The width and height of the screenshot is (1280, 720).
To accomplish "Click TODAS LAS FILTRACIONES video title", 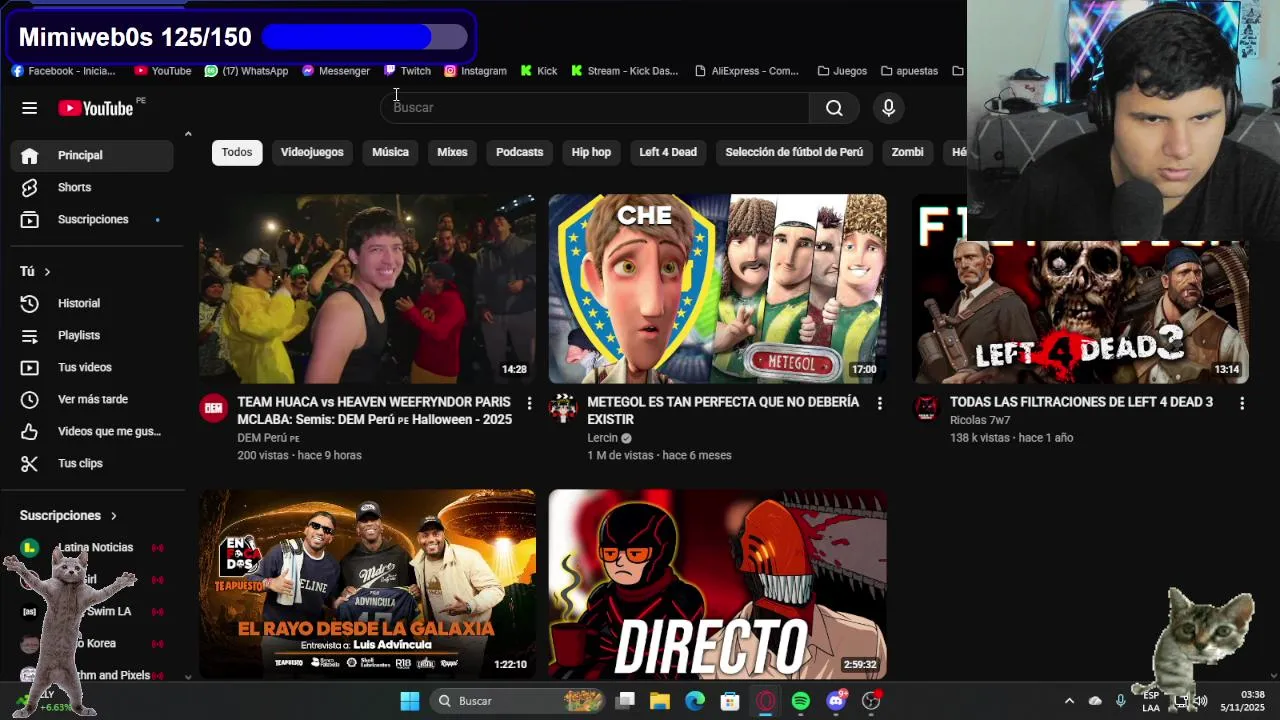I will click(x=1081, y=402).
